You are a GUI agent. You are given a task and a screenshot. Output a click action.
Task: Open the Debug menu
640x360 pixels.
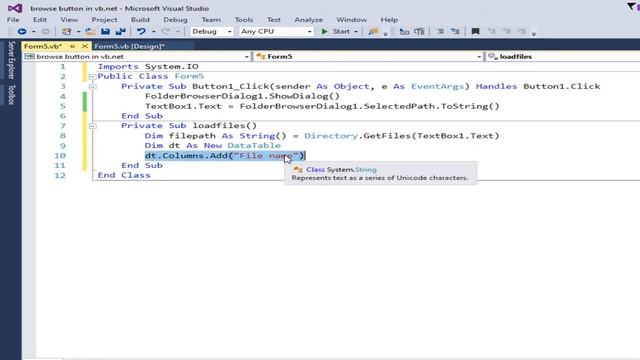(175, 20)
